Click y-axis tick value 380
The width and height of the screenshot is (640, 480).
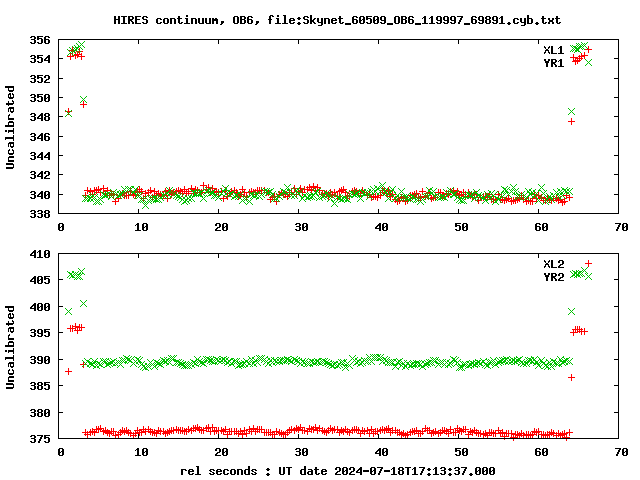click(x=40, y=413)
